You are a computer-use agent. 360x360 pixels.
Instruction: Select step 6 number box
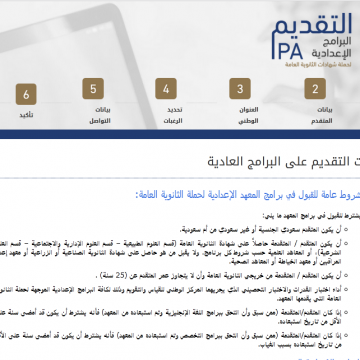click(26, 94)
